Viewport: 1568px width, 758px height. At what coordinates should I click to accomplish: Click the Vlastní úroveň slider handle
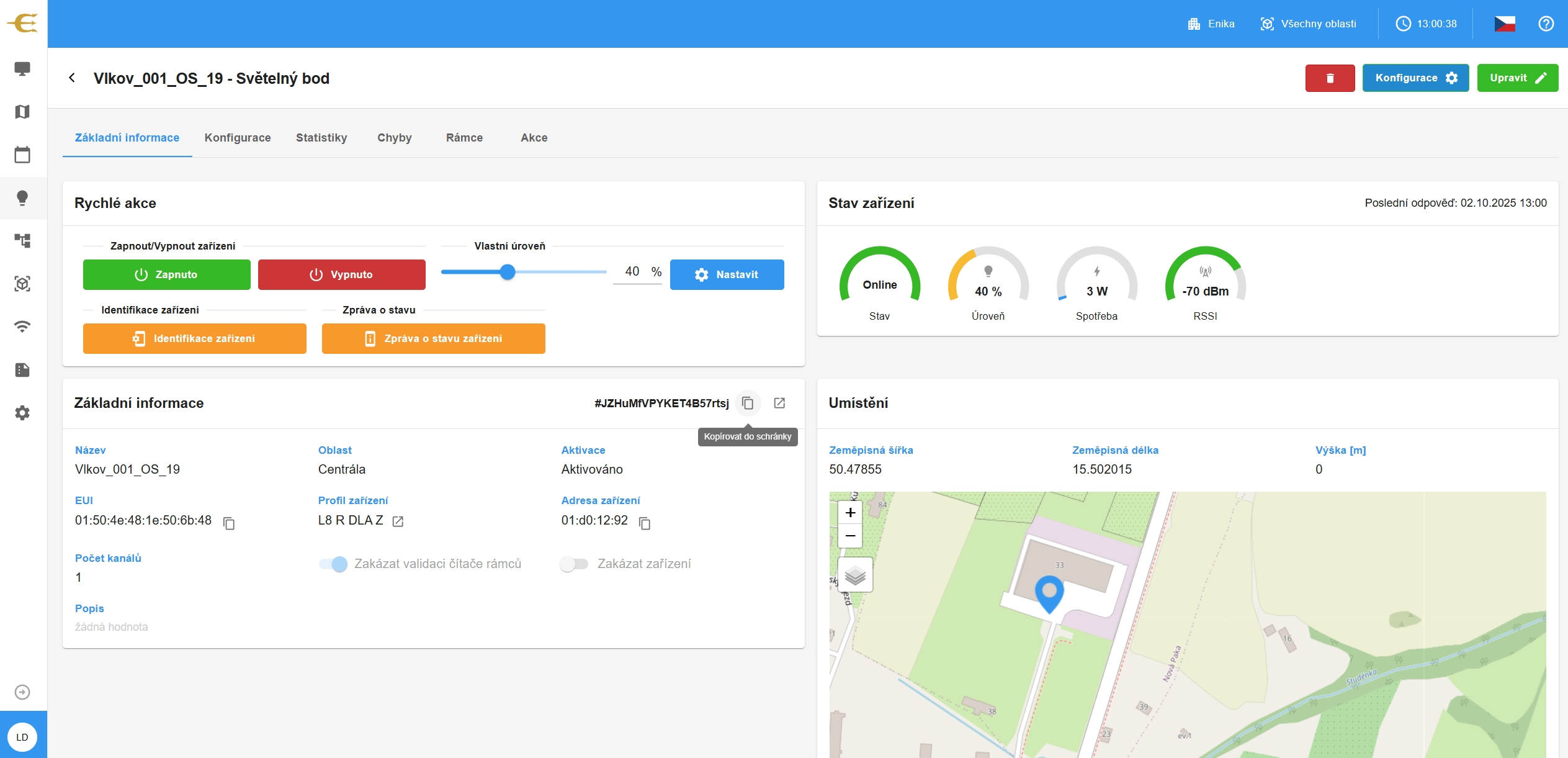click(x=508, y=272)
